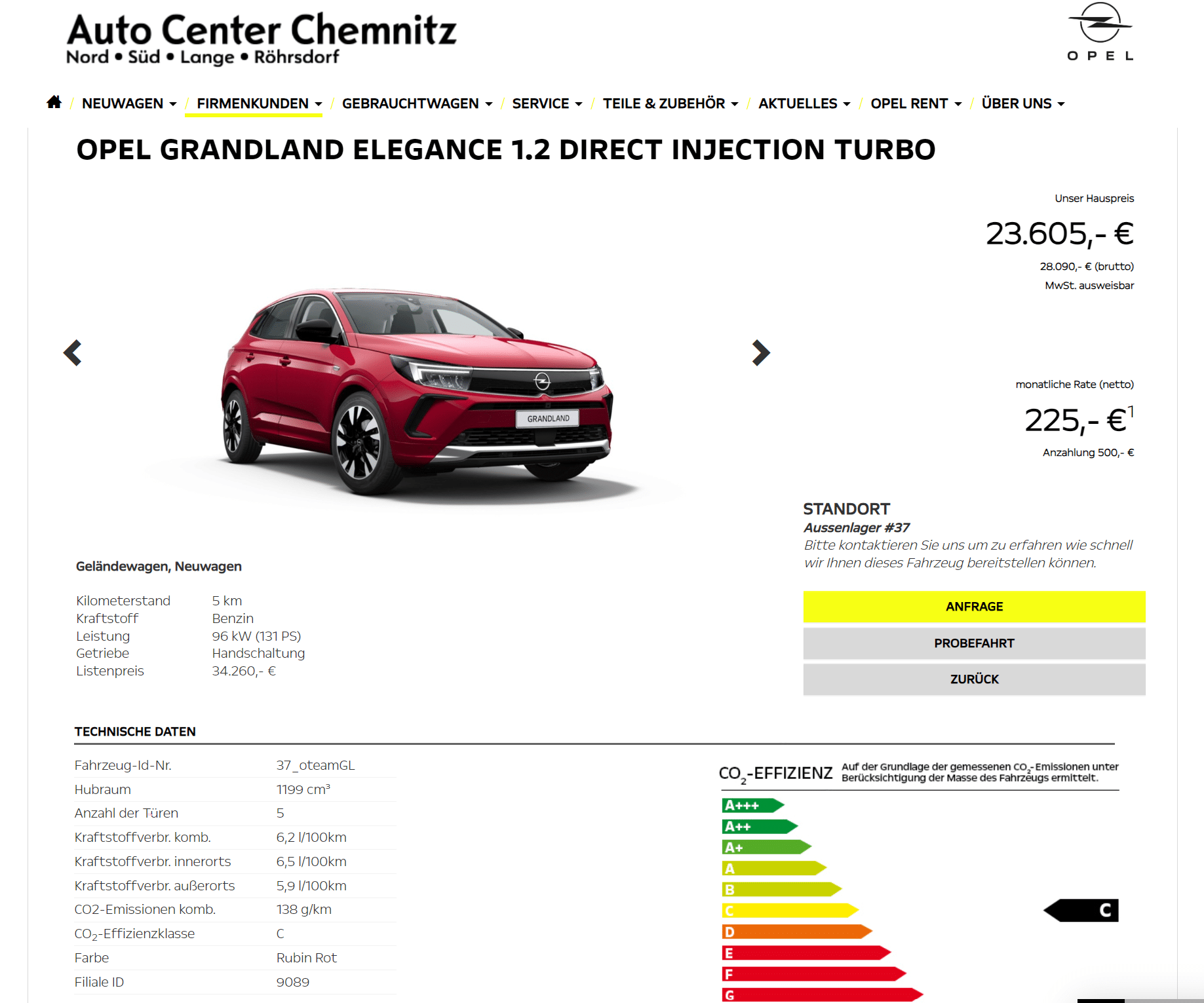Click the Kilometerstand value 5 km

tap(227, 601)
